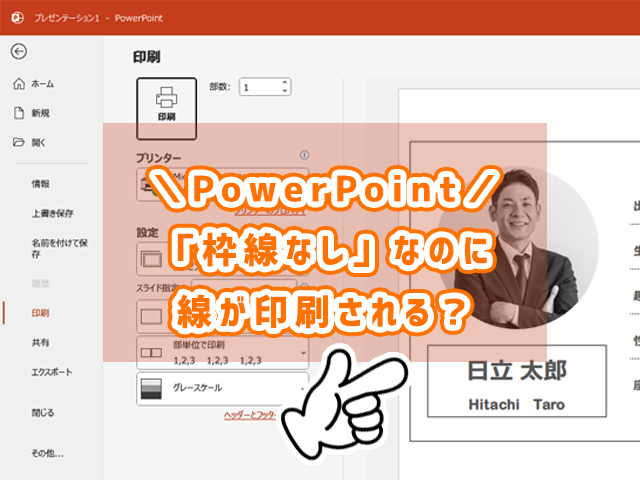
Task: Open the 共有 (Share) page
Action: click(40, 342)
